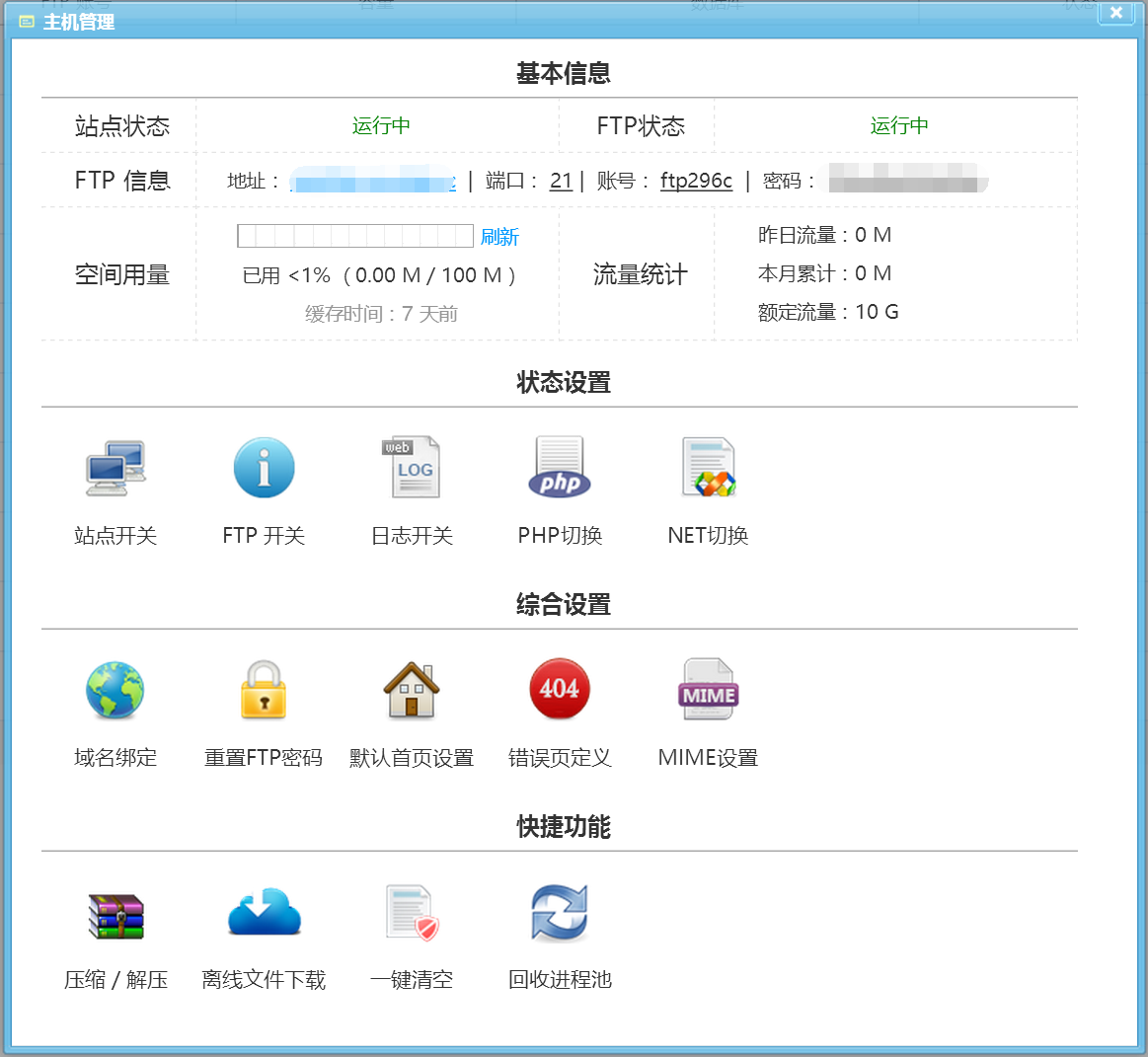The image size is (1148, 1057).
Task: Click the FTP port 21 link
Action: (x=561, y=183)
